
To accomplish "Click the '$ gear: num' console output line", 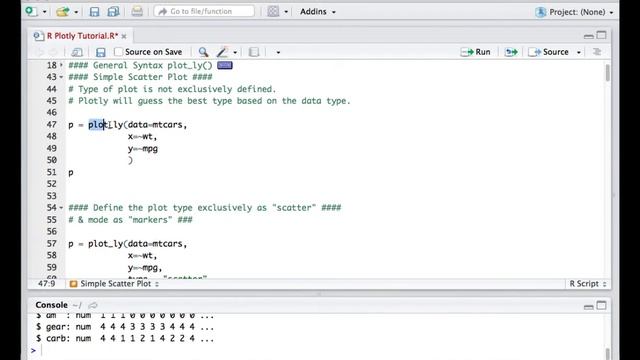I will (x=124, y=327).
